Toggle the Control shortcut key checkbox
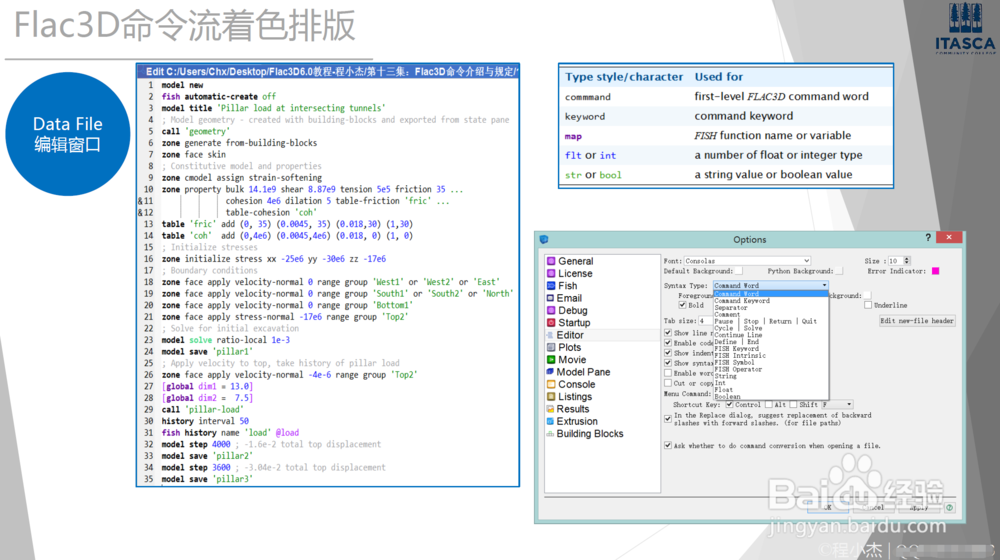This screenshot has width=1000, height=560. pos(729,404)
